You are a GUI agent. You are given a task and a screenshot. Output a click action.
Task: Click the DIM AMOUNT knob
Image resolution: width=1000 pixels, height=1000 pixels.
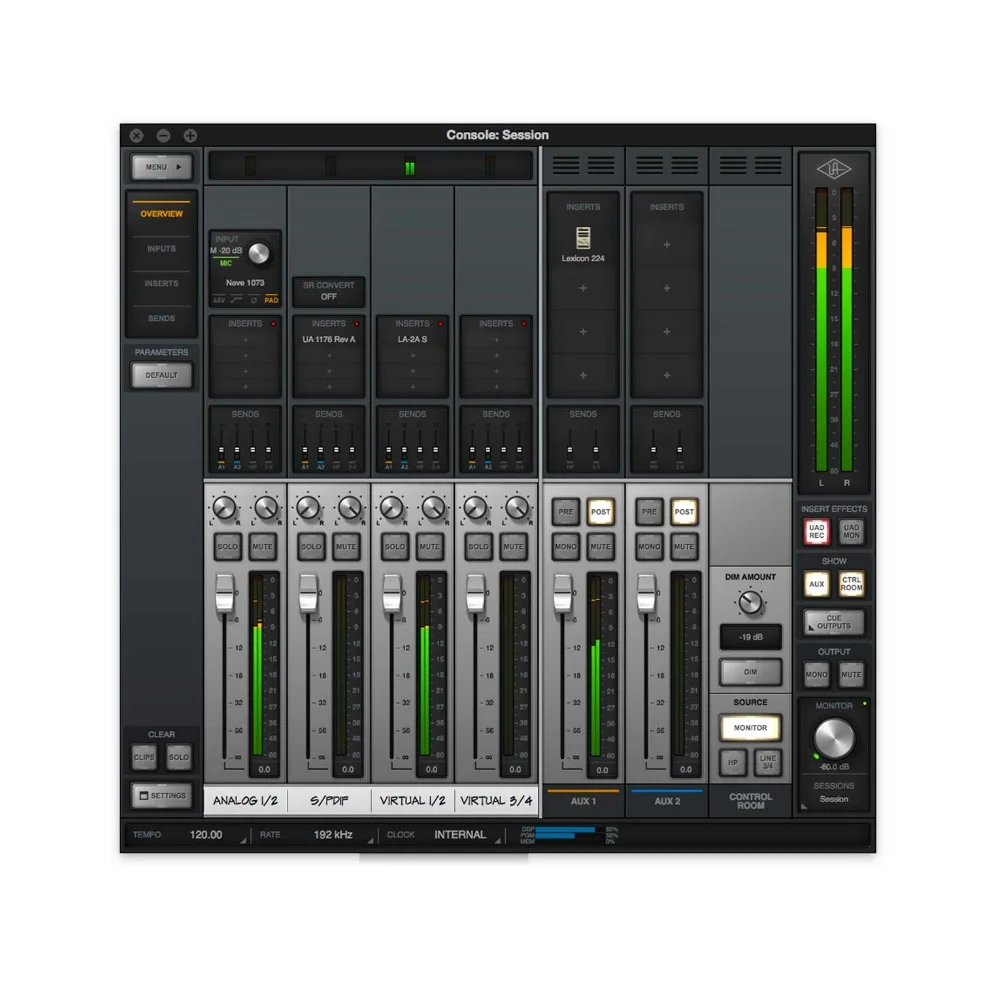(x=750, y=602)
